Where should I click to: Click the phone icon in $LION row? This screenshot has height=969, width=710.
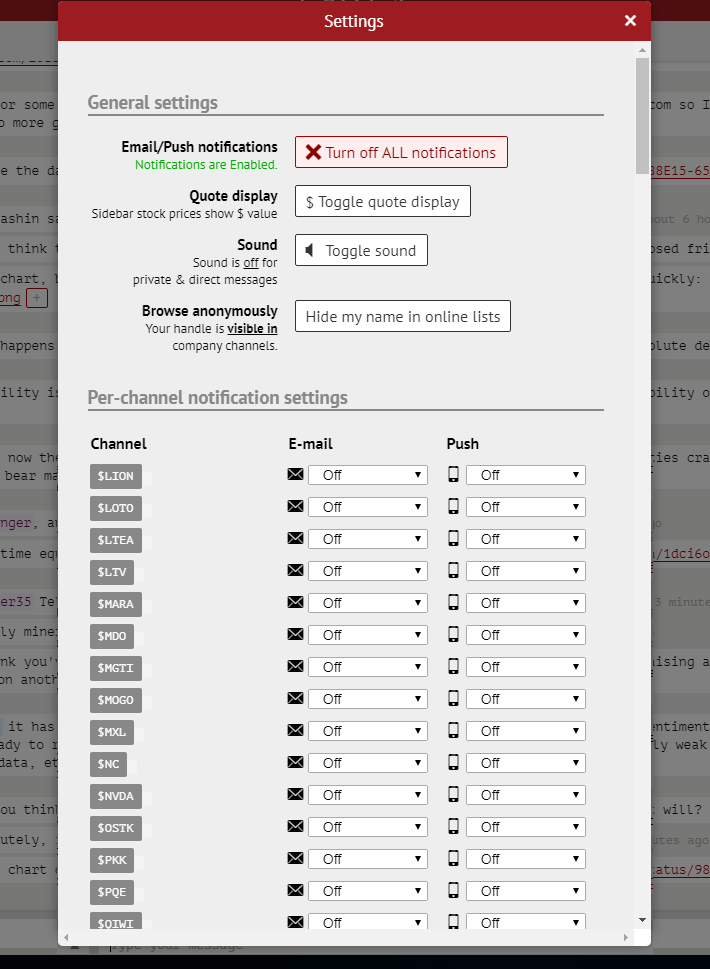(454, 474)
